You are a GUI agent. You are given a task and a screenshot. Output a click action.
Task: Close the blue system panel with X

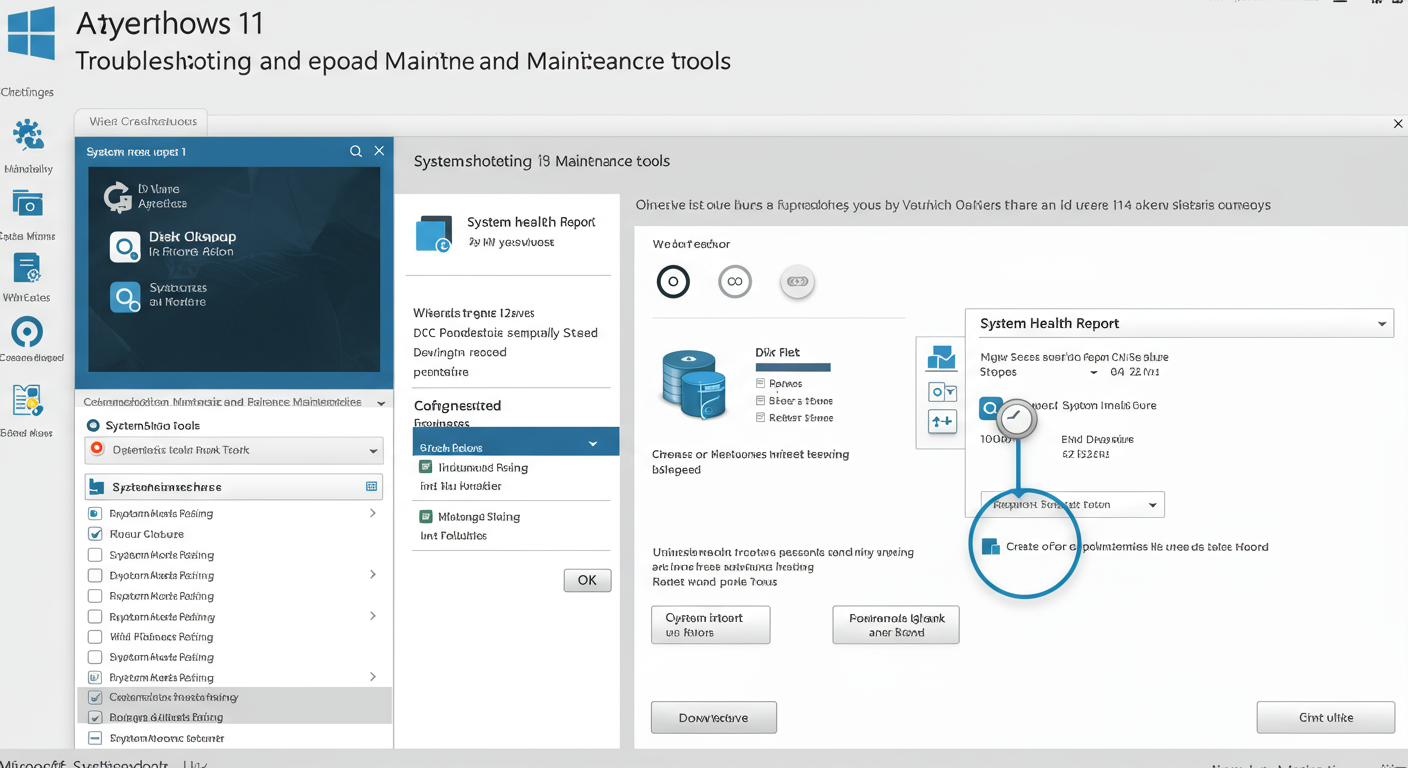coord(379,151)
